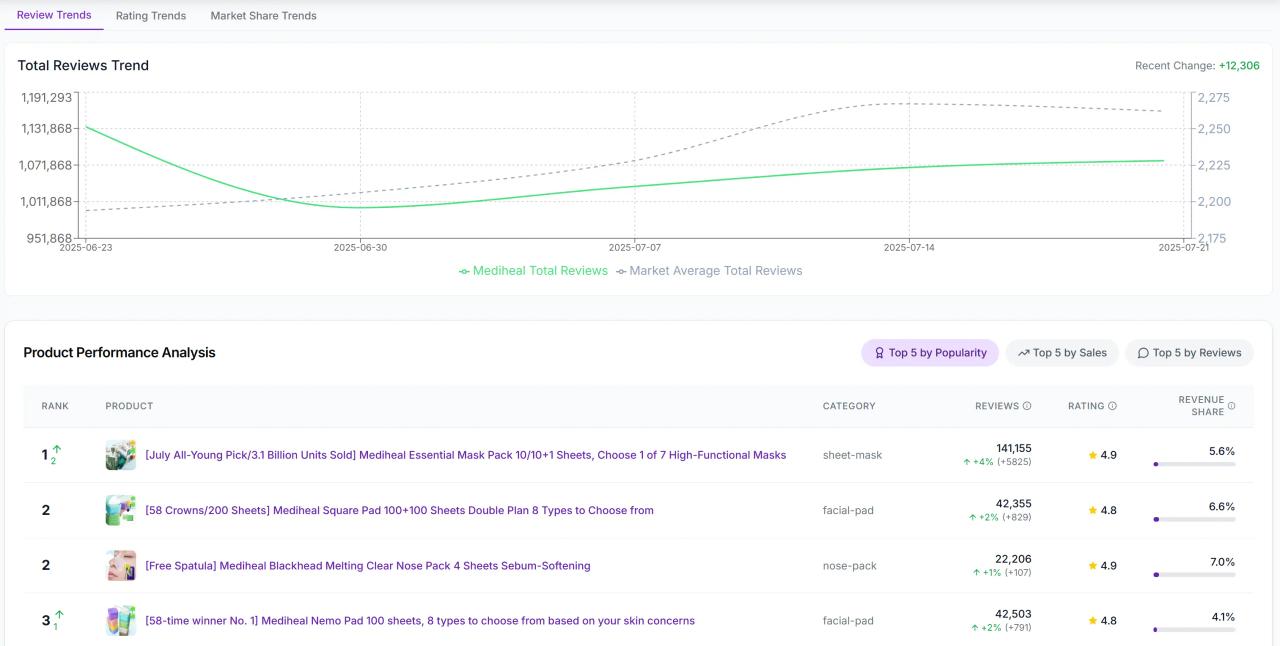Viewport: 1280px width, 646px height.
Task: Click the RATING column header
Action: (1086, 406)
